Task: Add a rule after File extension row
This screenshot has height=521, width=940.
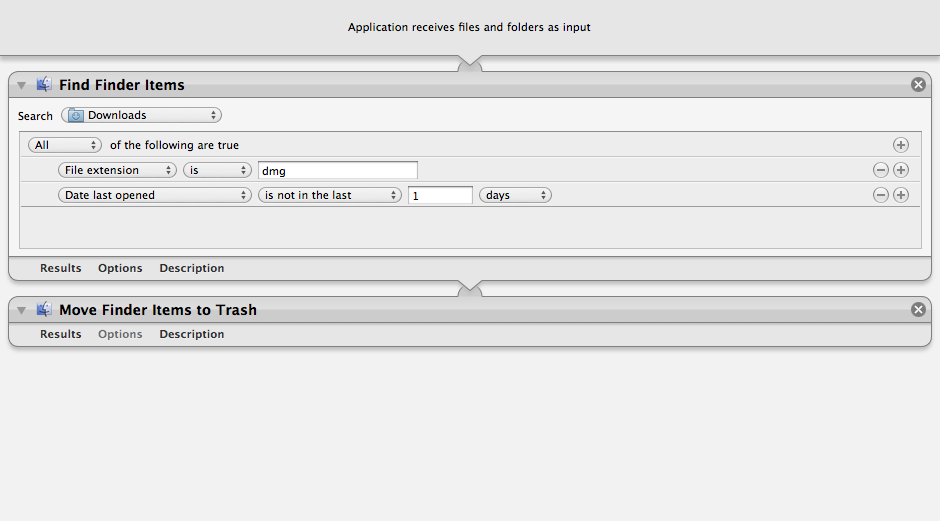Action: tap(900, 170)
